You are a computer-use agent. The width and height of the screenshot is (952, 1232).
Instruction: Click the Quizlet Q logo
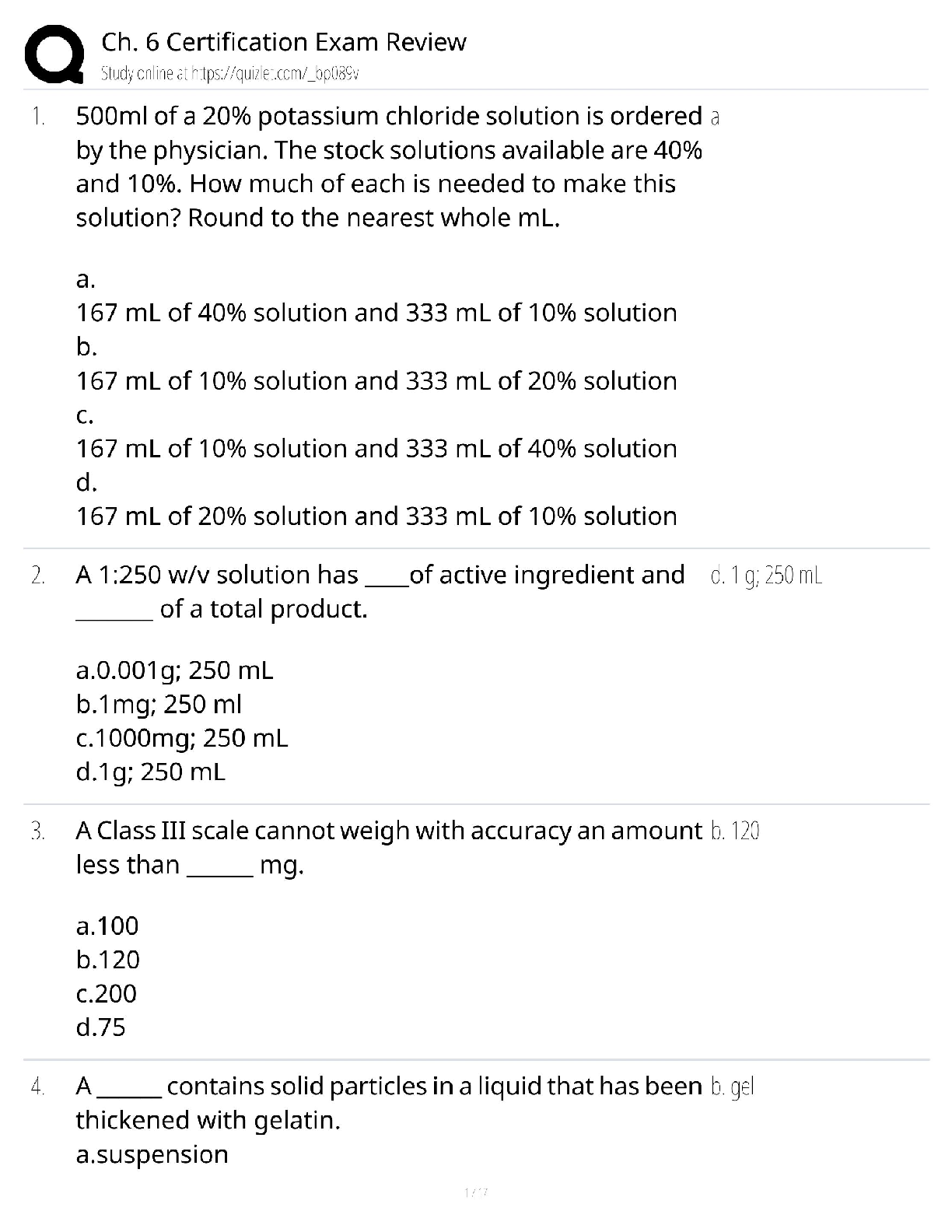tap(54, 54)
